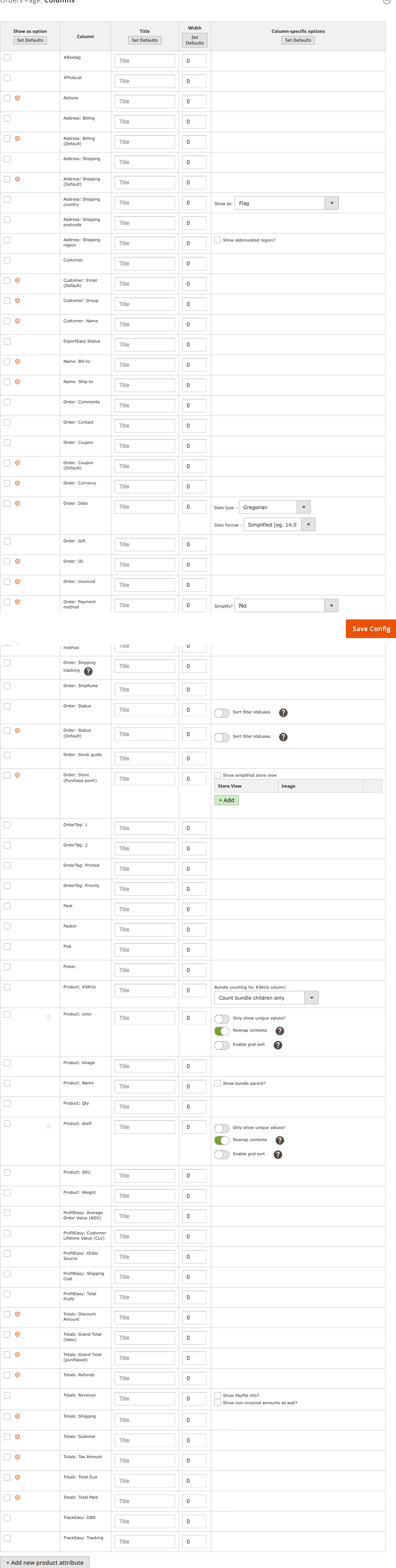Tick the OrderTag: Priority row checkbox

[x=7, y=886]
